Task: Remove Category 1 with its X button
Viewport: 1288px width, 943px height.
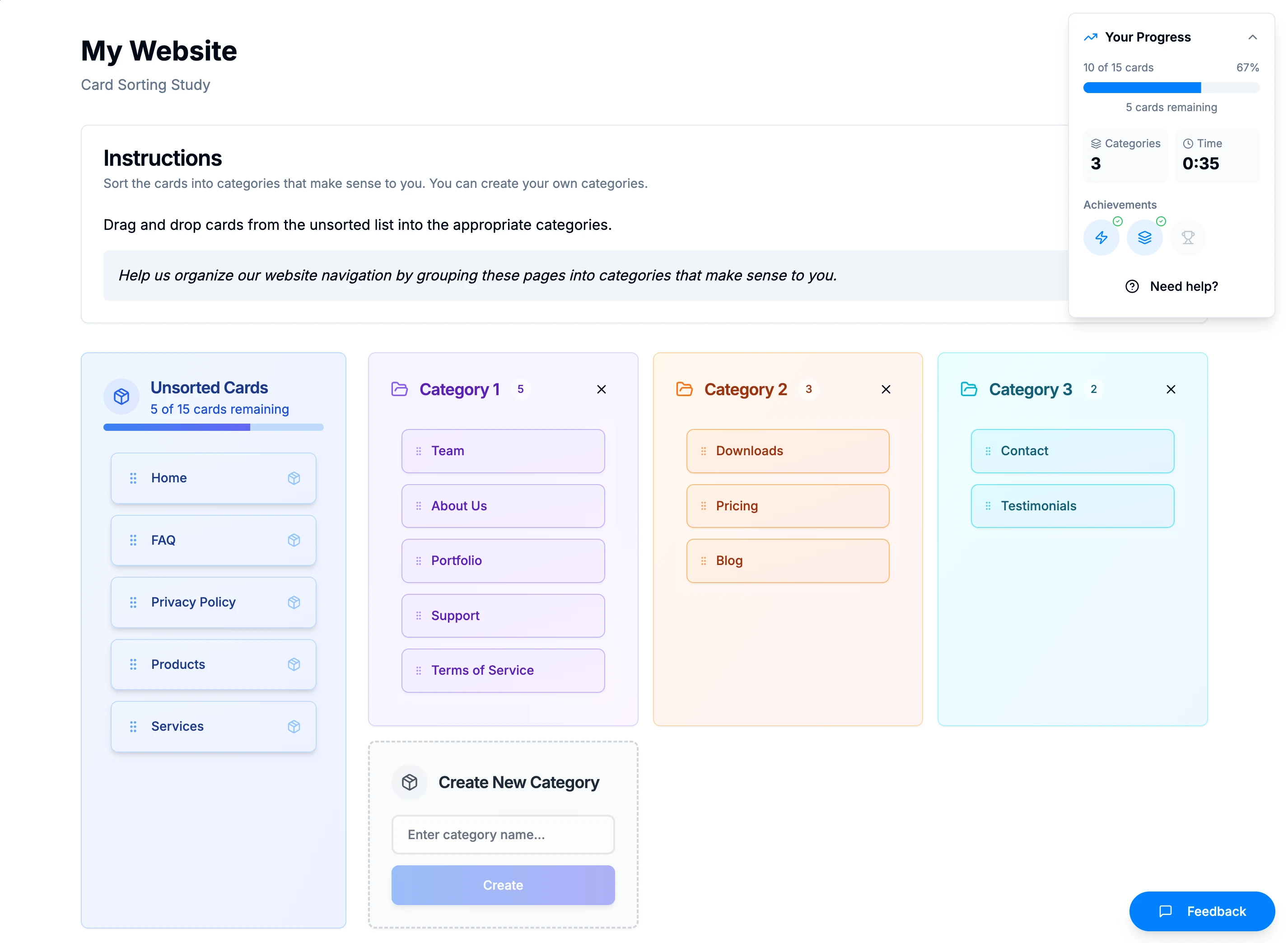Action: (601, 389)
